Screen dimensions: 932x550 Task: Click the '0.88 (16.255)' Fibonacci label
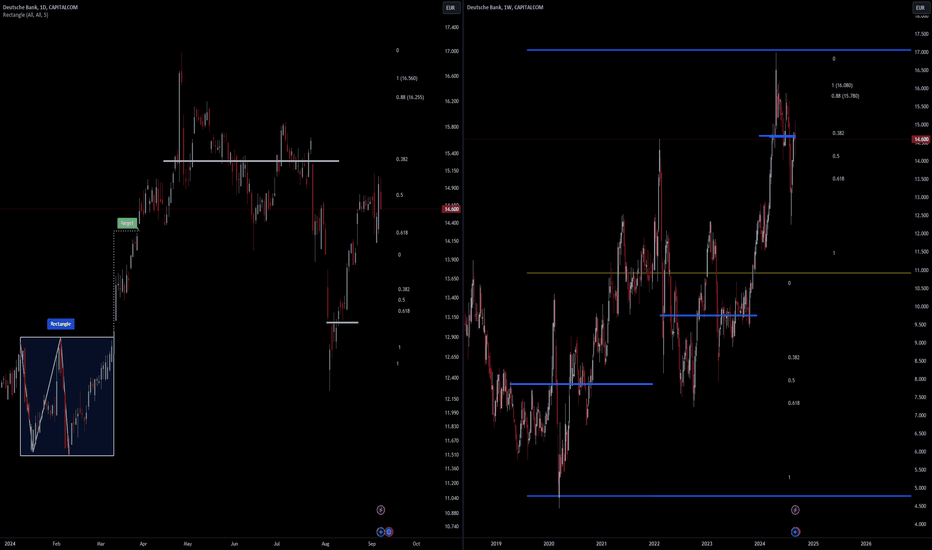(410, 98)
